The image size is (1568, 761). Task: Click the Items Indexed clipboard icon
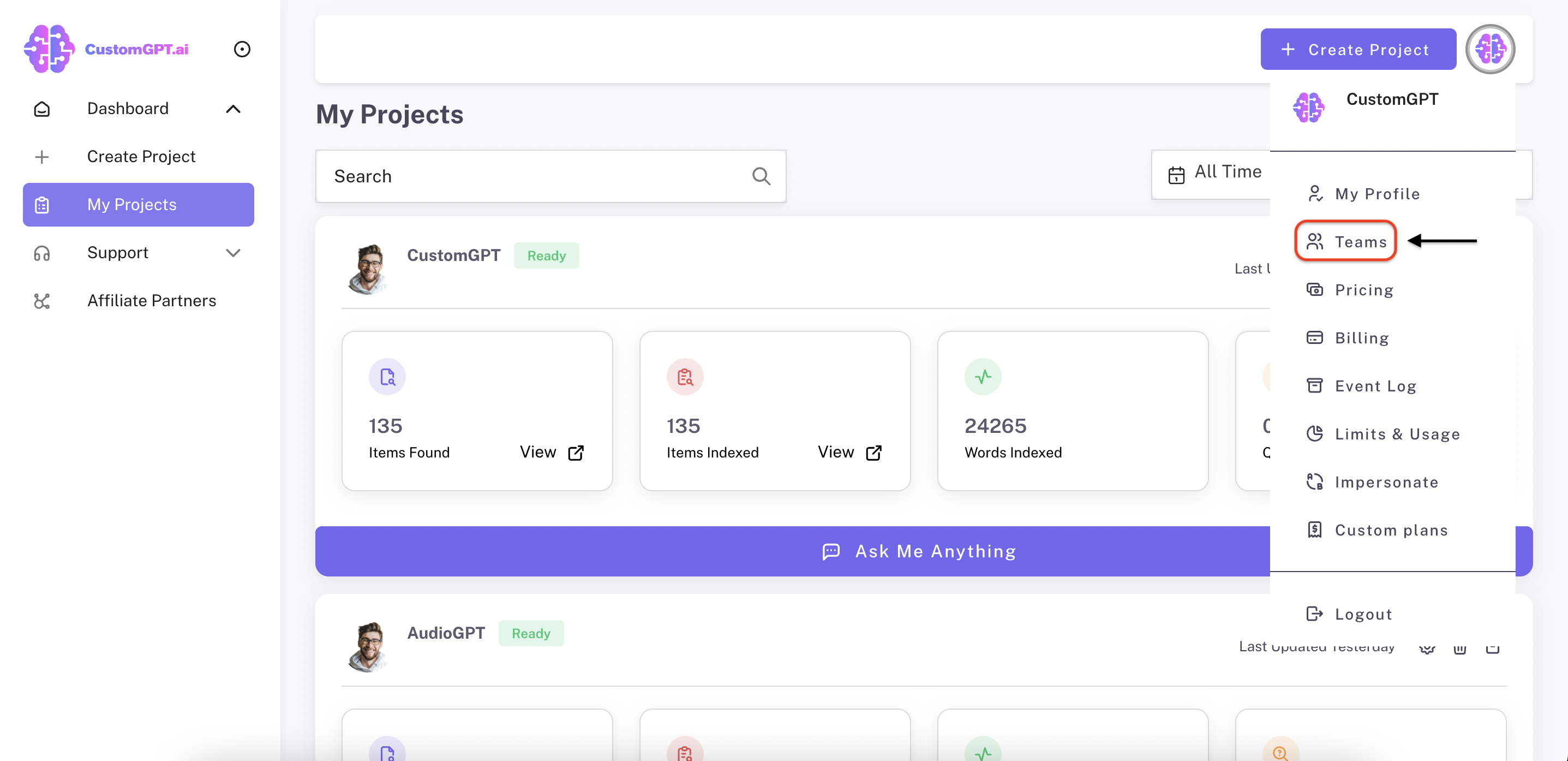(x=685, y=377)
